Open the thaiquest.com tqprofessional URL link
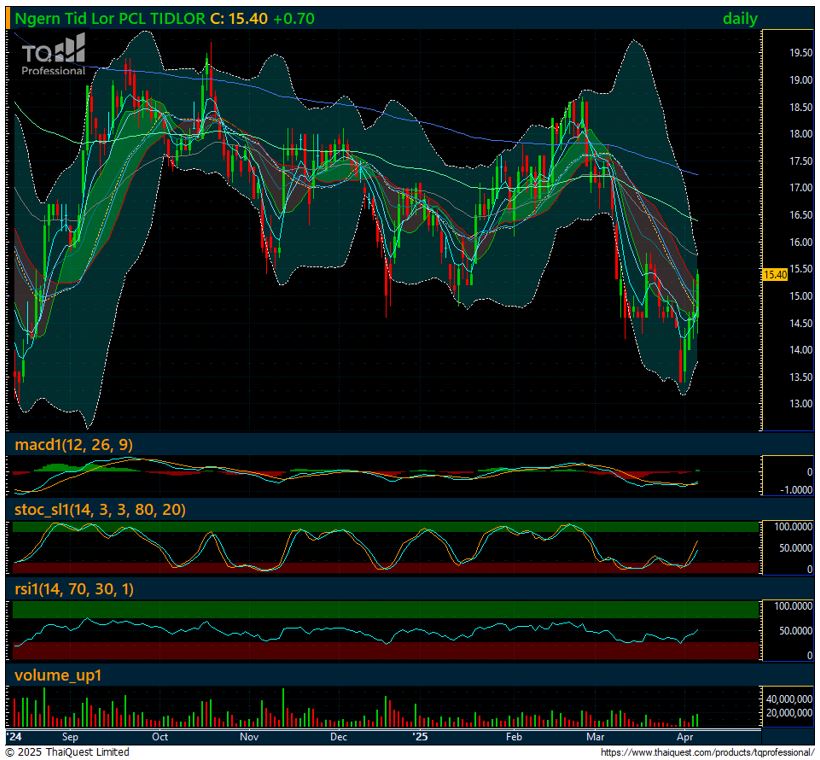Screen dimensions: 820x760 pos(707,753)
